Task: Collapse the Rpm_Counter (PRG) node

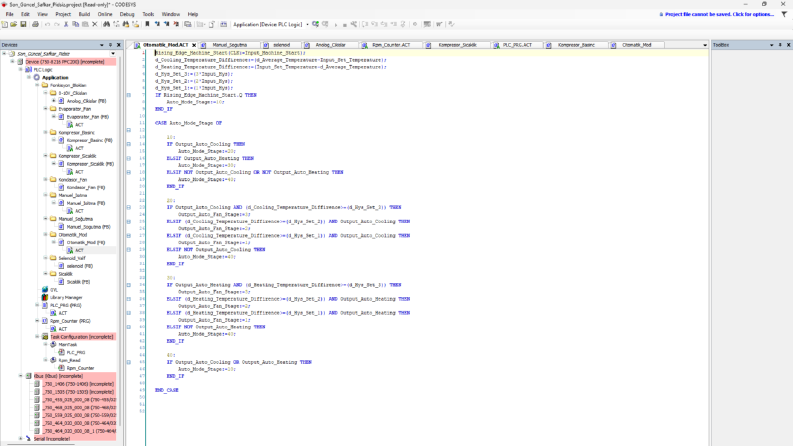Action: pos(37,321)
